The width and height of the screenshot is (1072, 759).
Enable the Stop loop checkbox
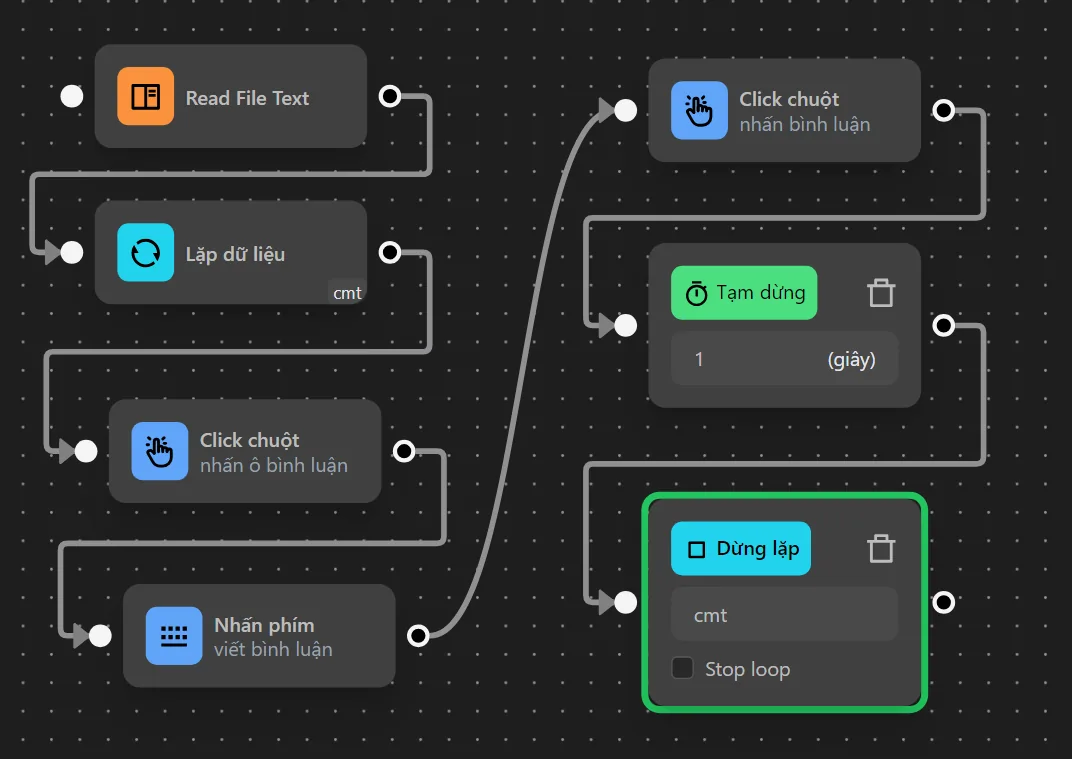(x=683, y=669)
